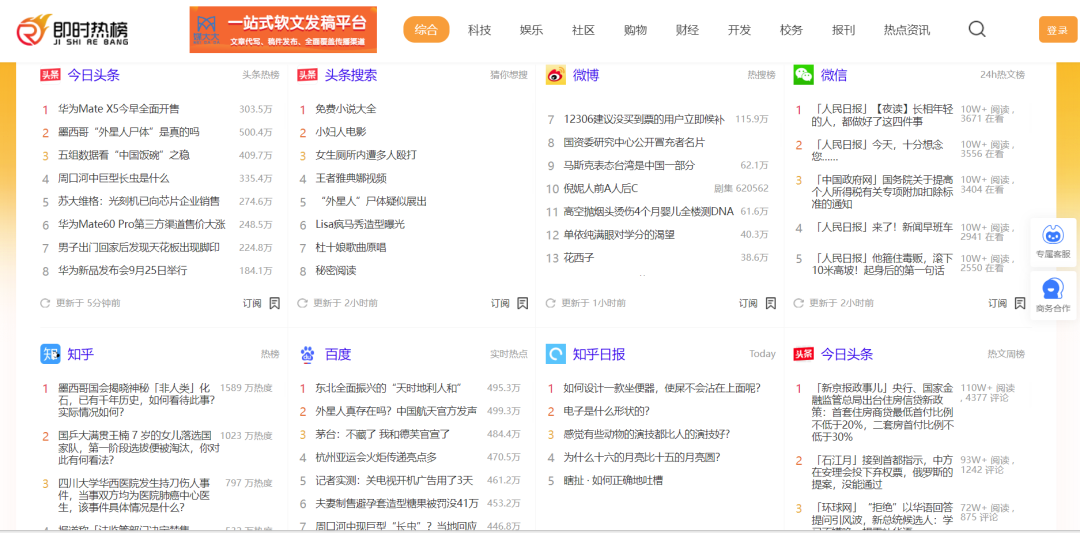The width and height of the screenshot is (1080, 533).
Task: Open the search magnifier icon
Action: point(977,29)
